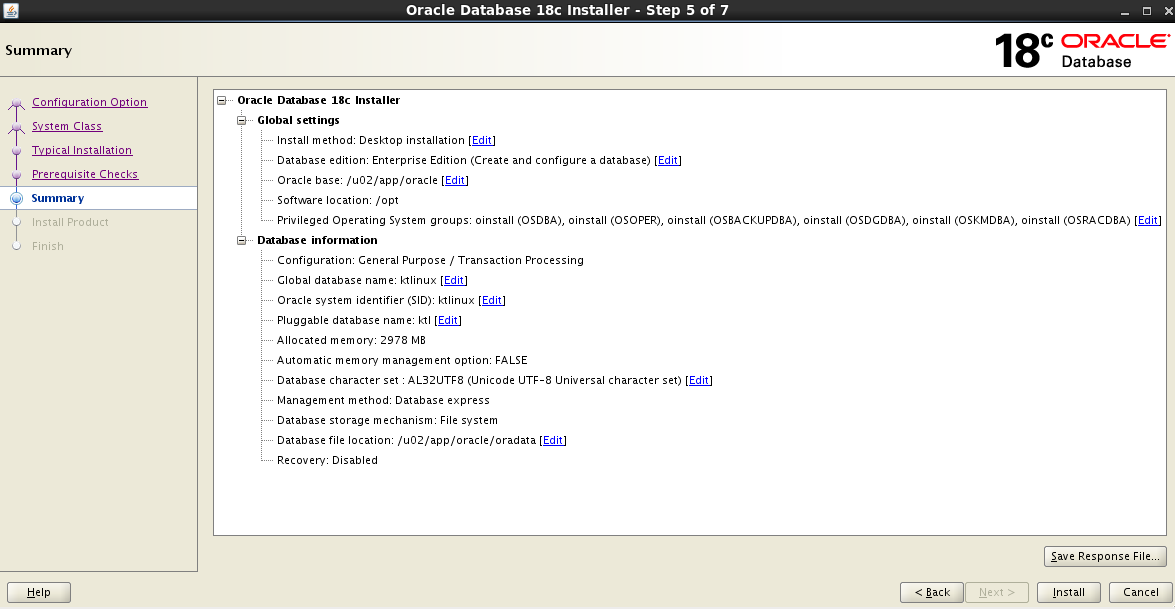Click the Summary step indicator circle
Viewport: 1175px width, 609px height.
tap(16, 199)
